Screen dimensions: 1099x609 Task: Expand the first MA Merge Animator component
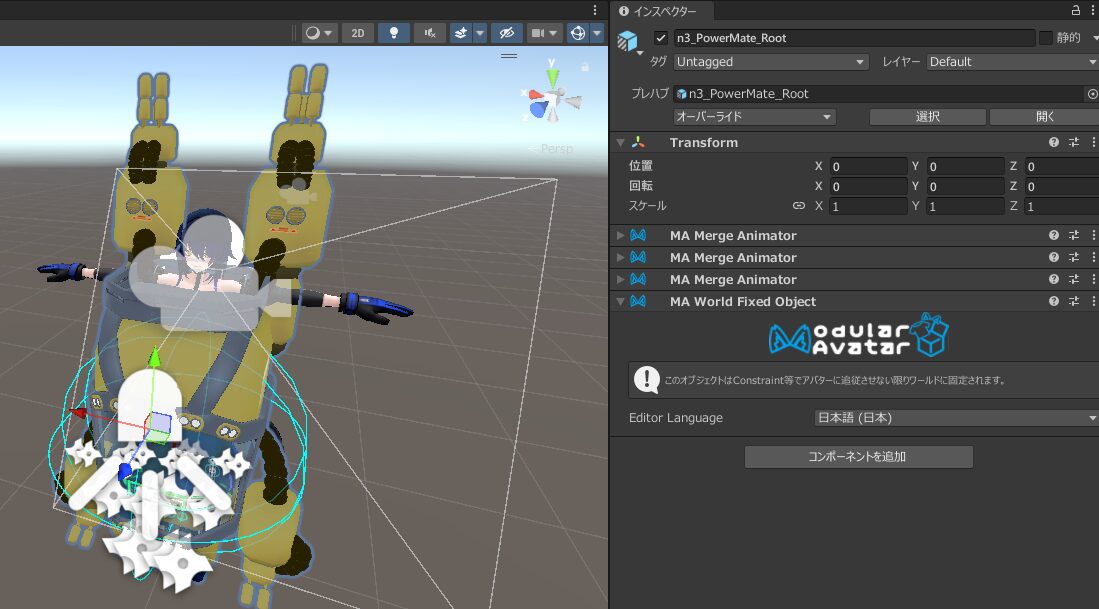tap(621, 236)
